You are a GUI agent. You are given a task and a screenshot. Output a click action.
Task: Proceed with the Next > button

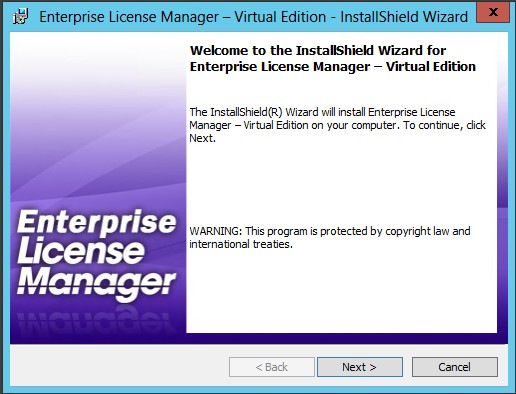click(x=360, y=367)
